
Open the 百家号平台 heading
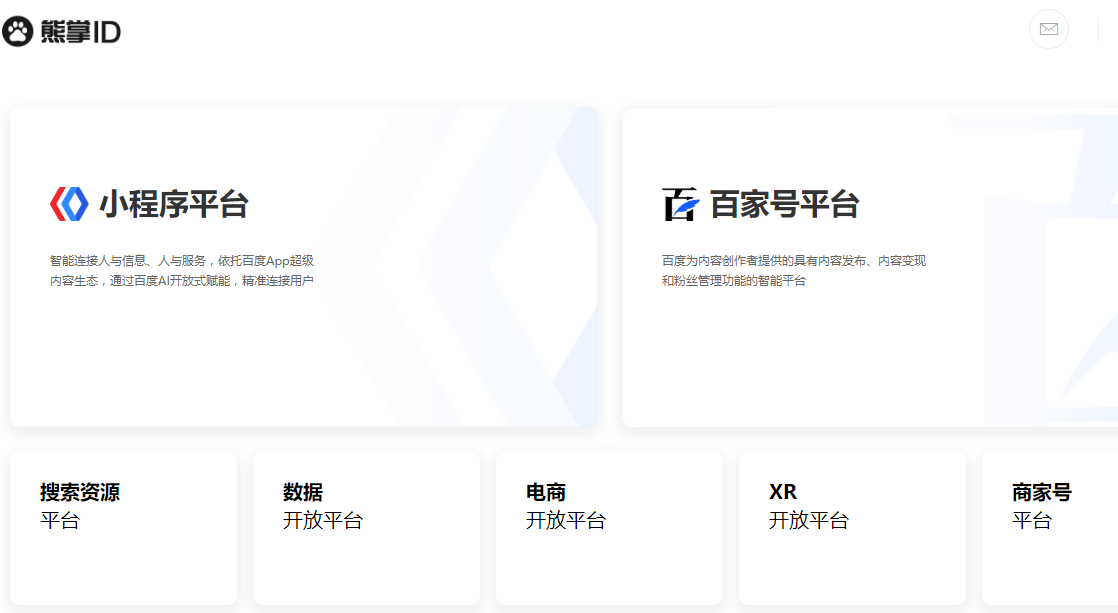784,205
